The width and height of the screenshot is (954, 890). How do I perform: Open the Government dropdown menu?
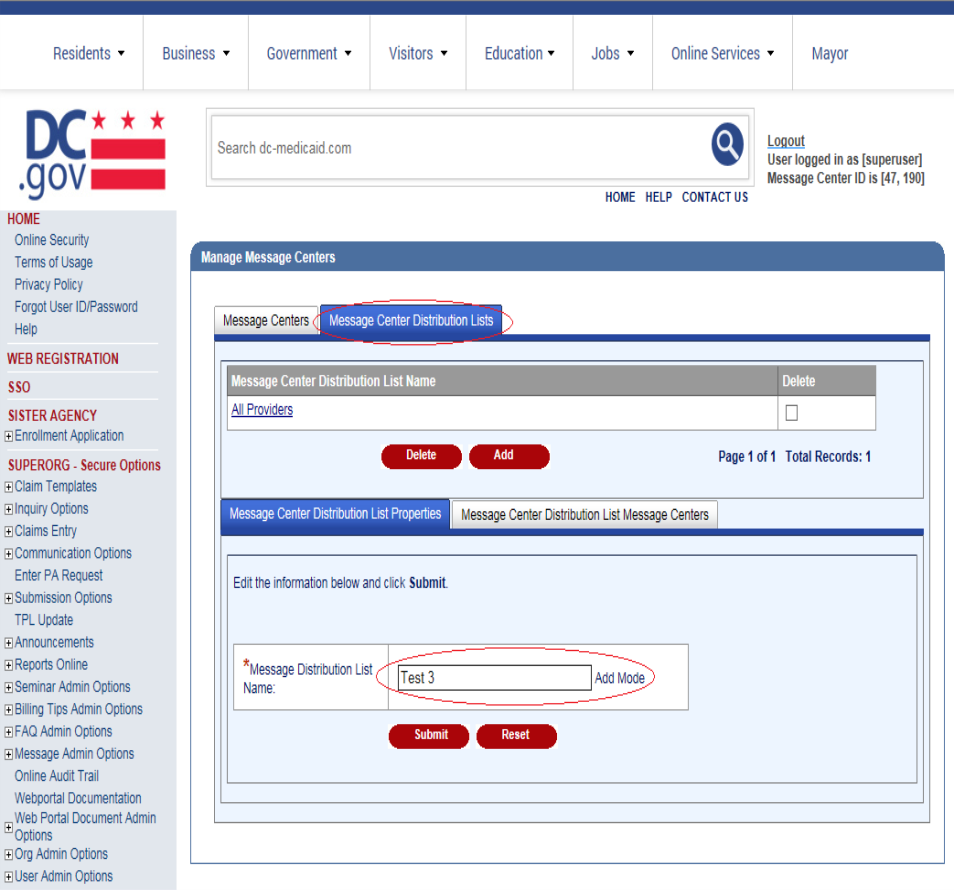[x=309, y=54]
